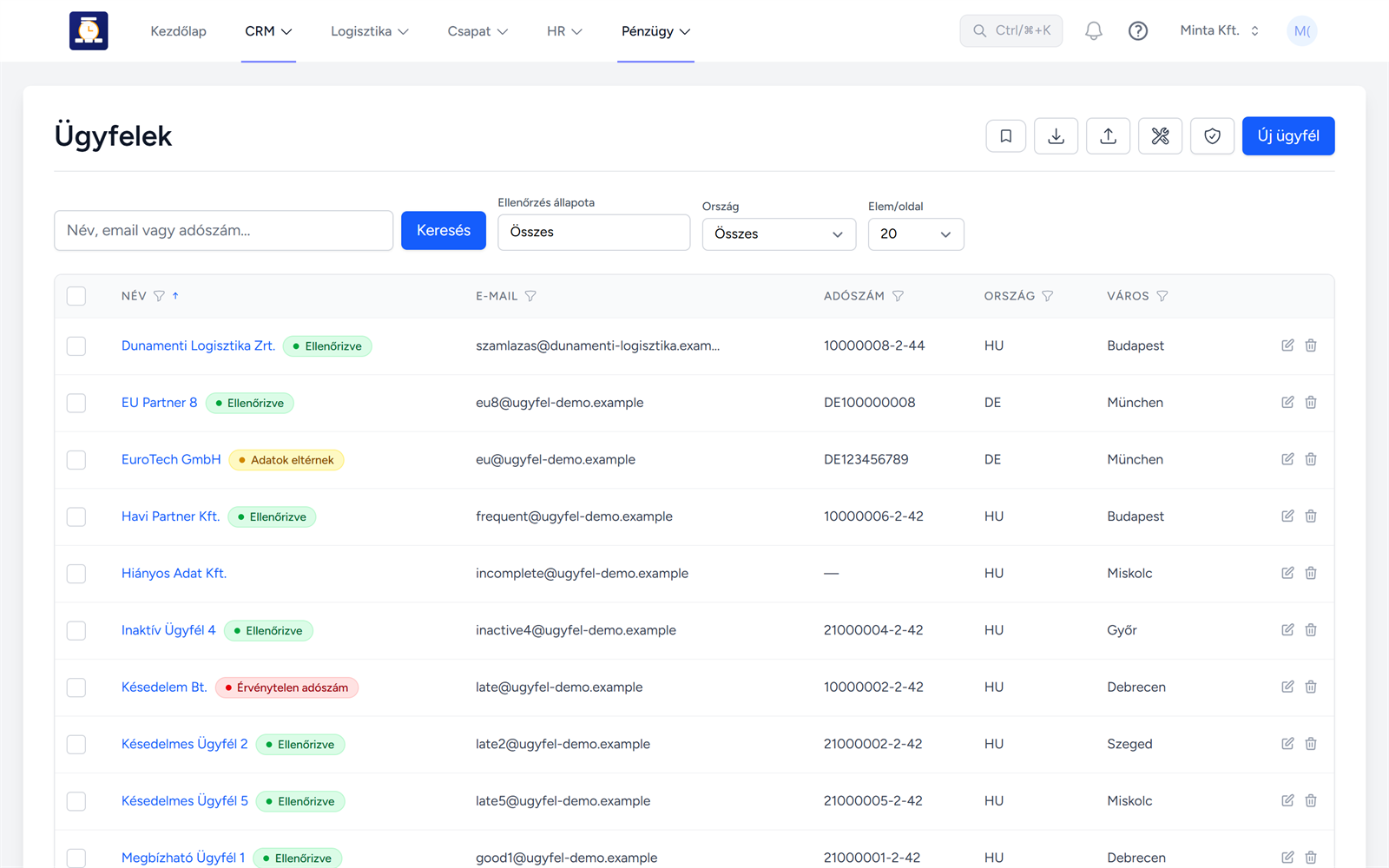Open the help question mark icon
The height and width of the screenshot is (868, 1389).
[1138, 31]
